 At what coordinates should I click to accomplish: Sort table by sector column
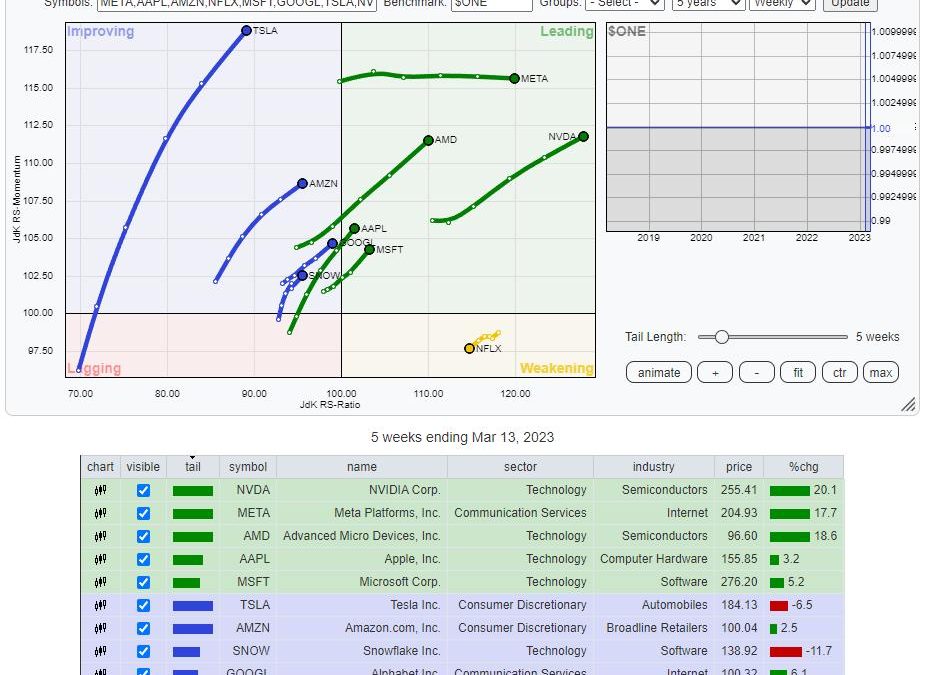tap(520, 467)
